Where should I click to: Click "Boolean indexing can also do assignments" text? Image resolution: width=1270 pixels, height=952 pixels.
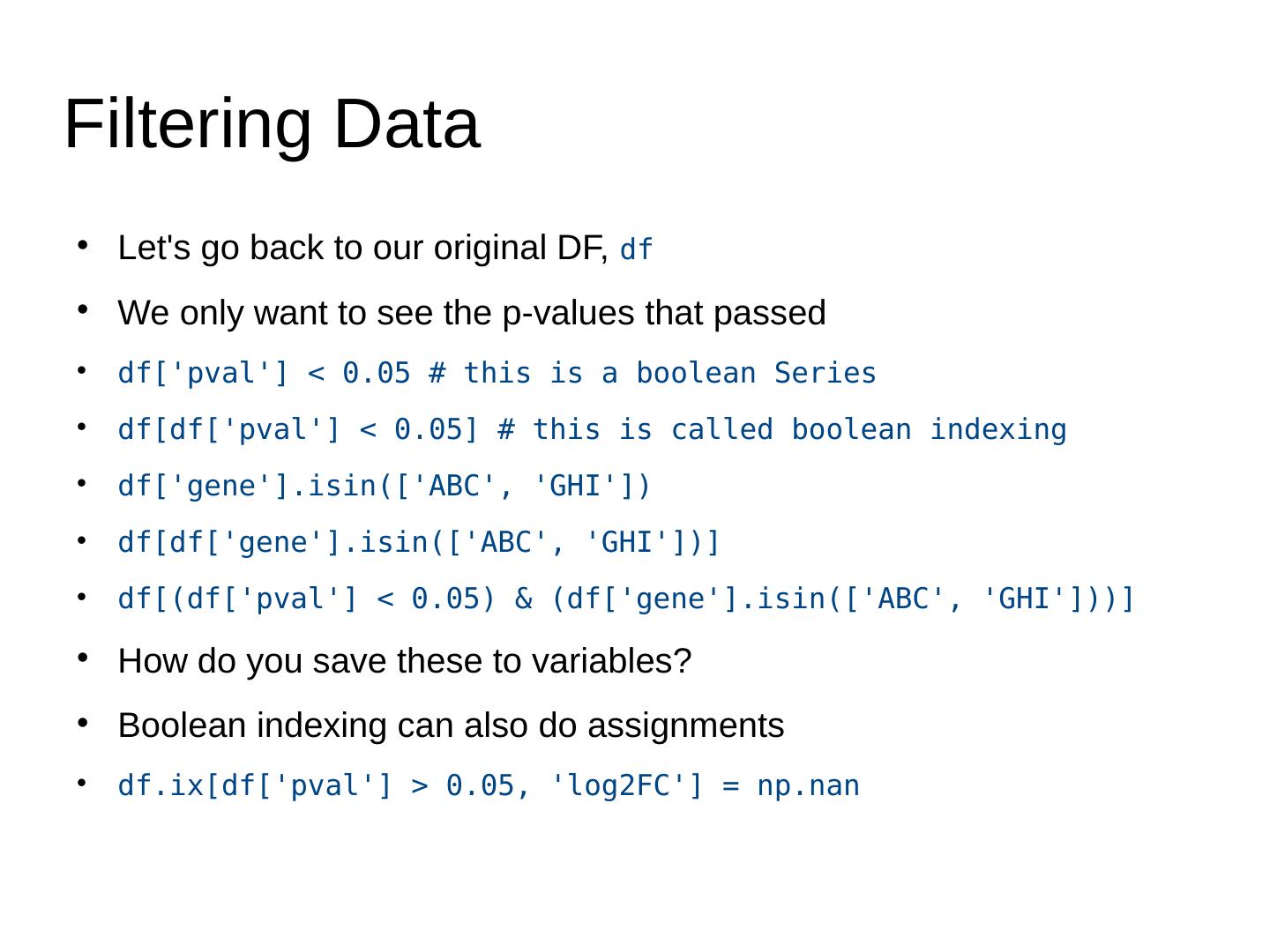[451, 726]
